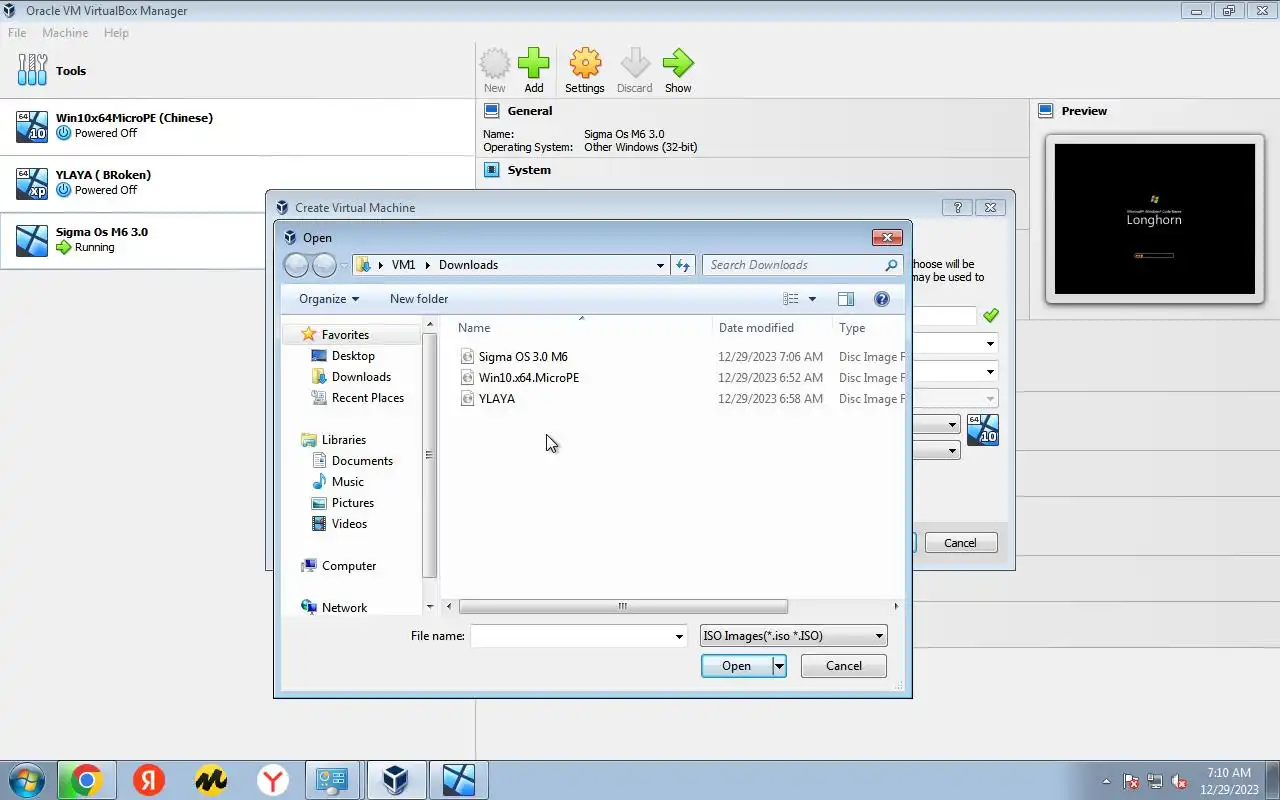Click the Back navigation arrow in Open dialog
The height and width of the screenshot is (800, 1280).
coord(297,265)
